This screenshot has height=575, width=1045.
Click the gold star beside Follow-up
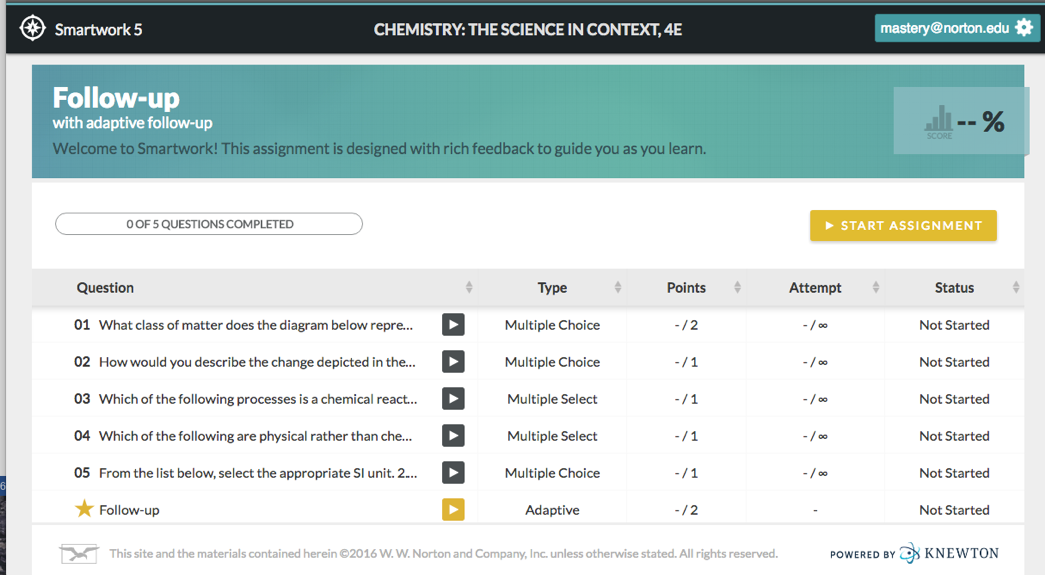click(84, 509)
